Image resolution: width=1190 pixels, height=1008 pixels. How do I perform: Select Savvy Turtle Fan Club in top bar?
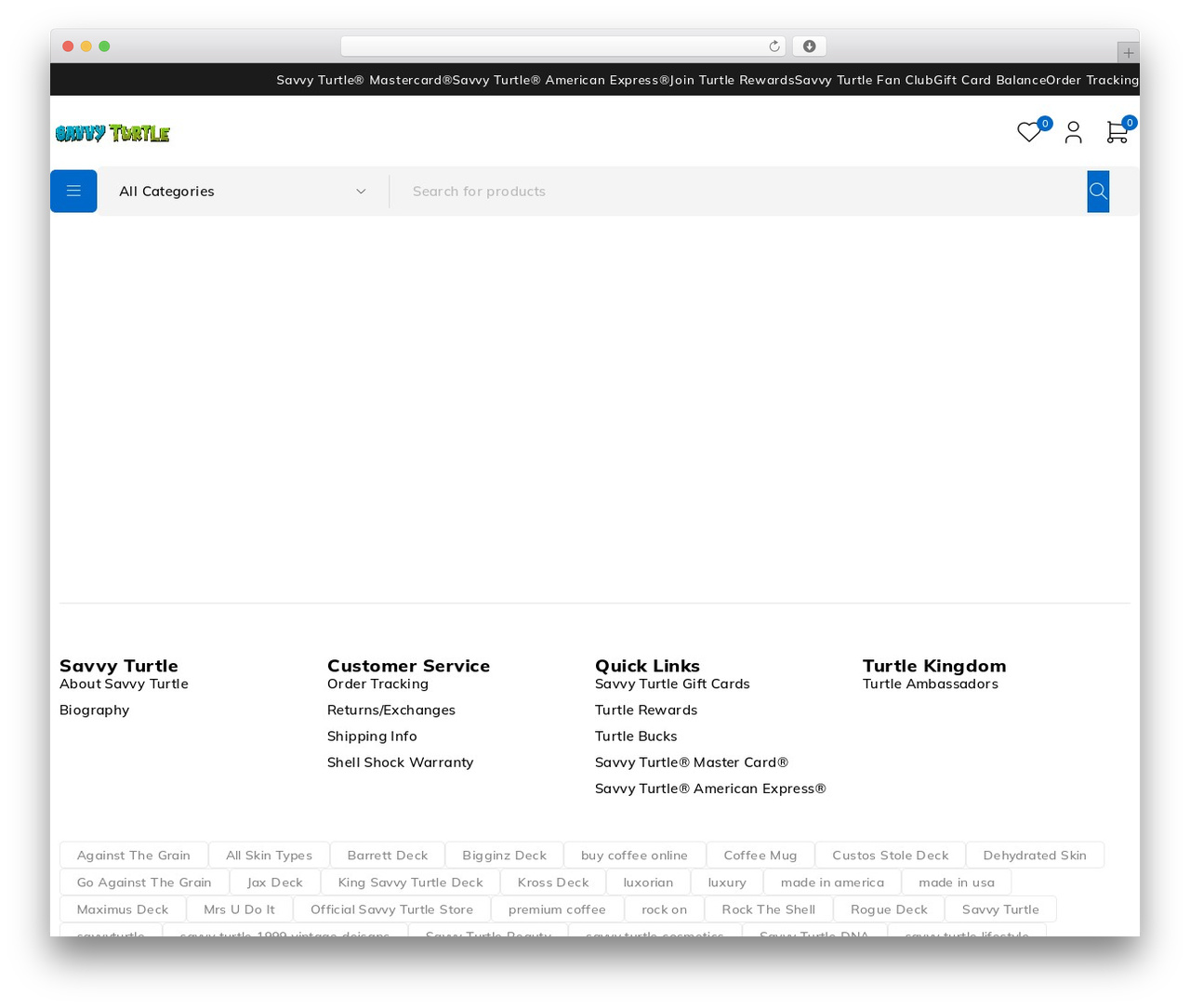(864, 80)
